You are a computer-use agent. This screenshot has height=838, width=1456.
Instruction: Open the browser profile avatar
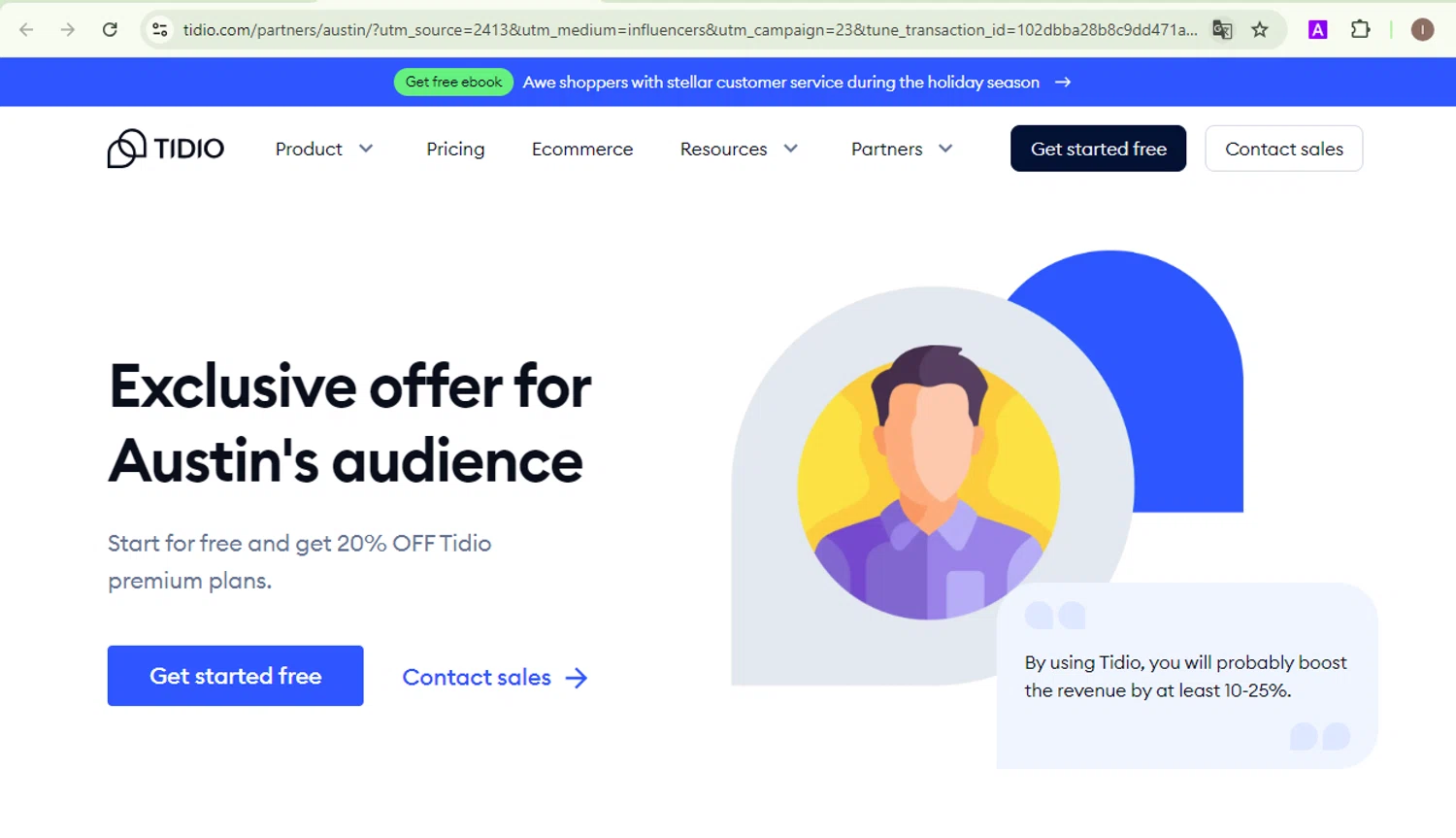coord(1422,30)
